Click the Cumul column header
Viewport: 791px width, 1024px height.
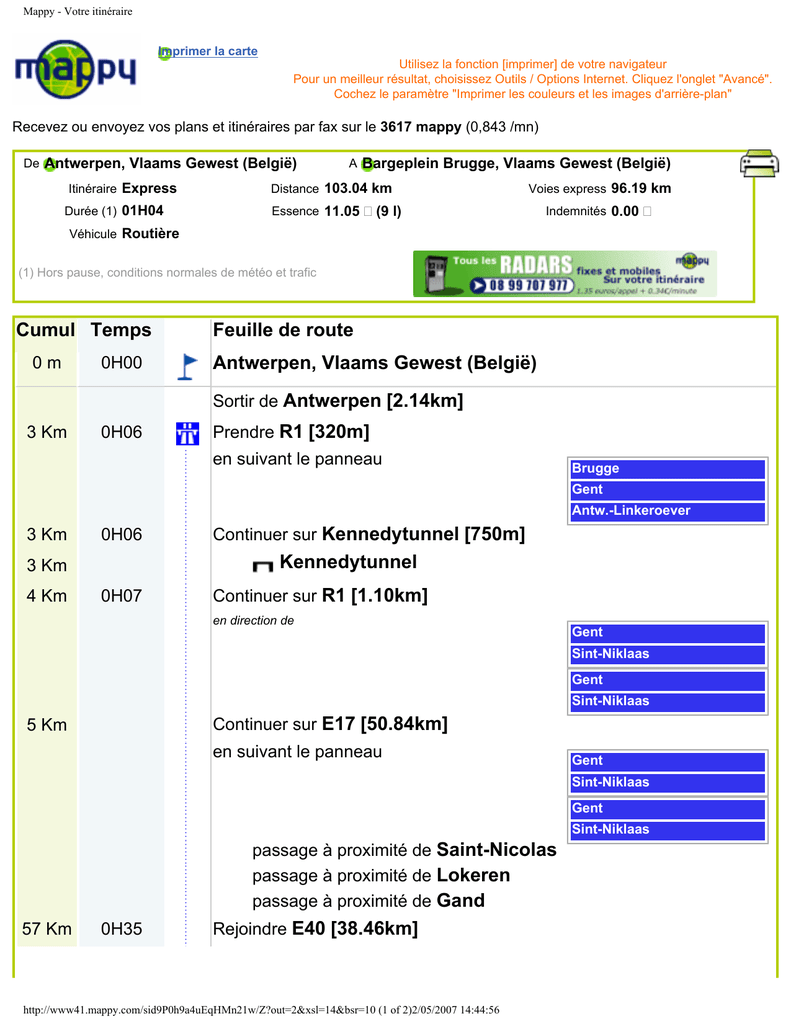tap(46, 330)
